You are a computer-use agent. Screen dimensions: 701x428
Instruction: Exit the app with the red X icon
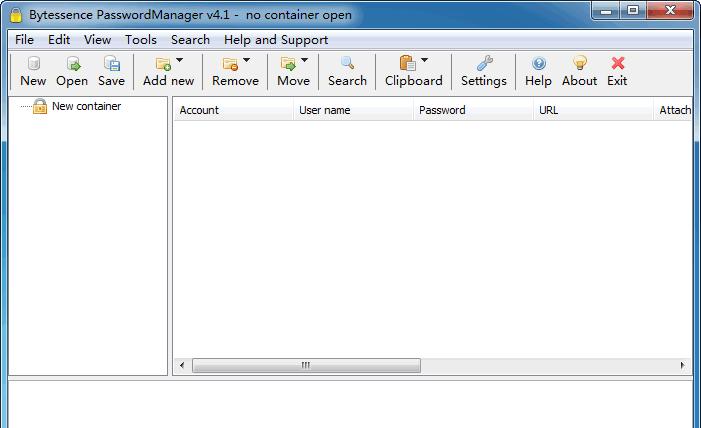(x=618, y=64)
